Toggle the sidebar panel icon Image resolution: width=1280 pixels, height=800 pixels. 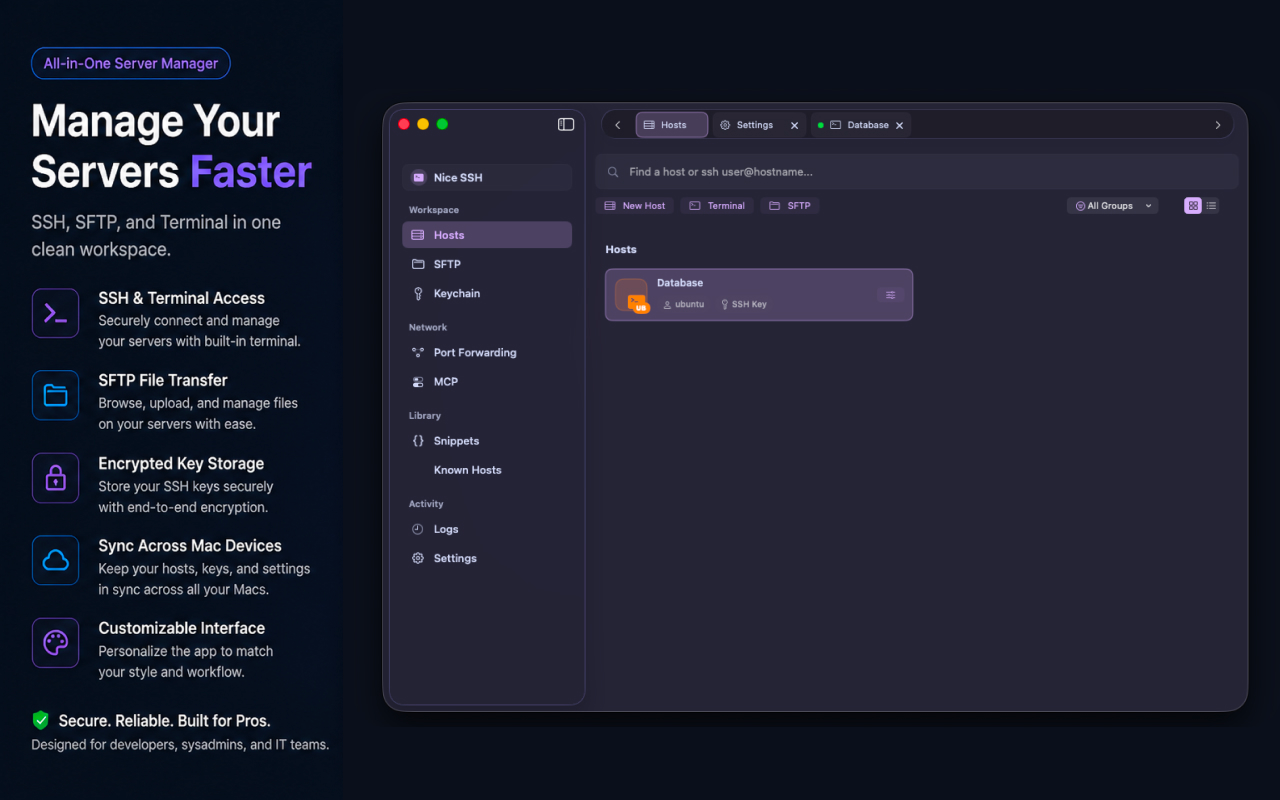(566, 124)
